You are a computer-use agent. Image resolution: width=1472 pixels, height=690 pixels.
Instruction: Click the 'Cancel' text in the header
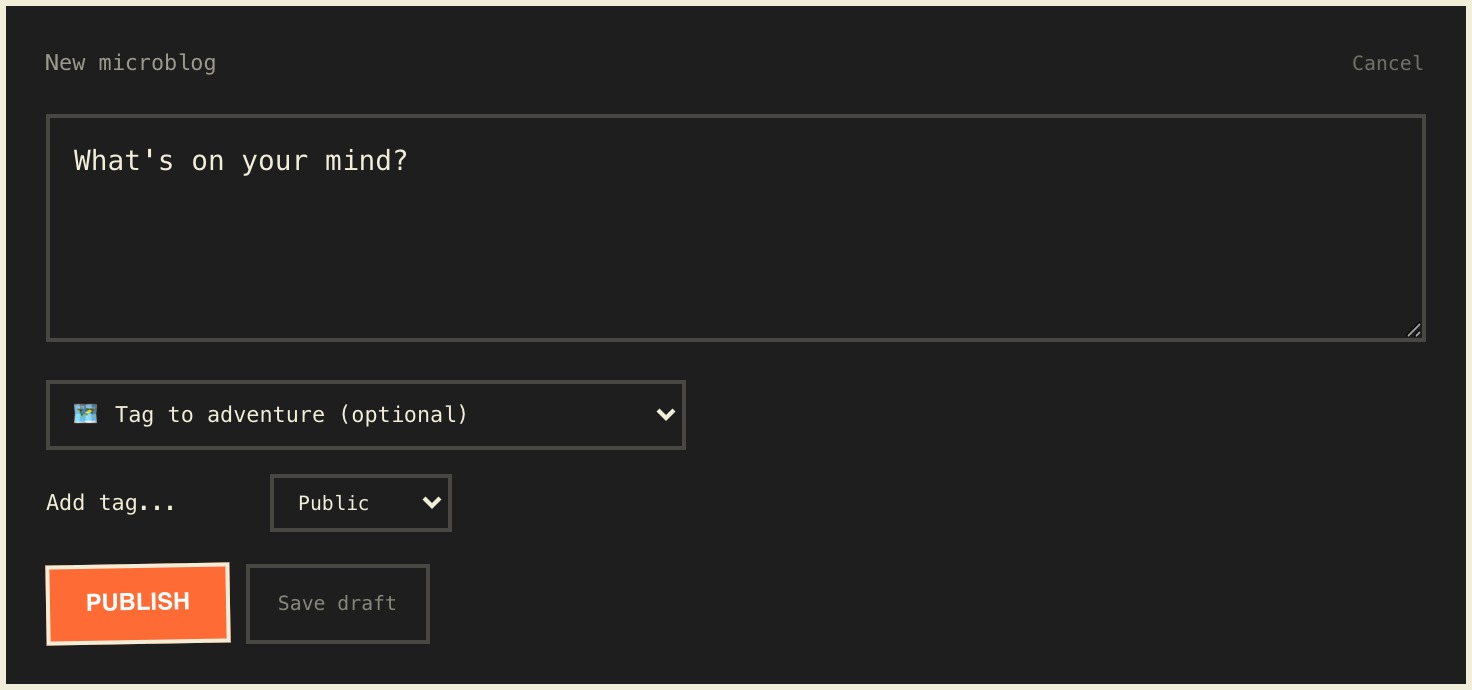point(1387,63)
